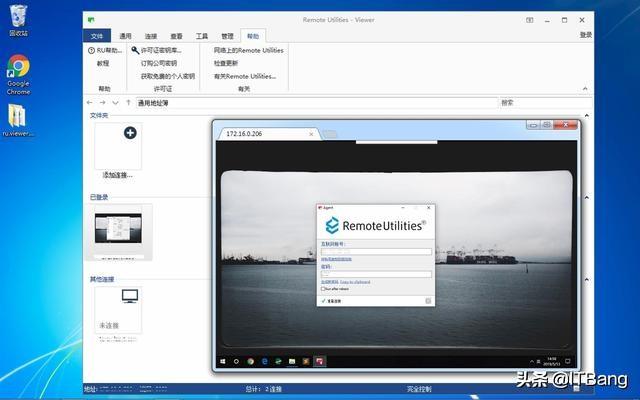
Task: Click the 搜索 search box
Action: (545, 103)
